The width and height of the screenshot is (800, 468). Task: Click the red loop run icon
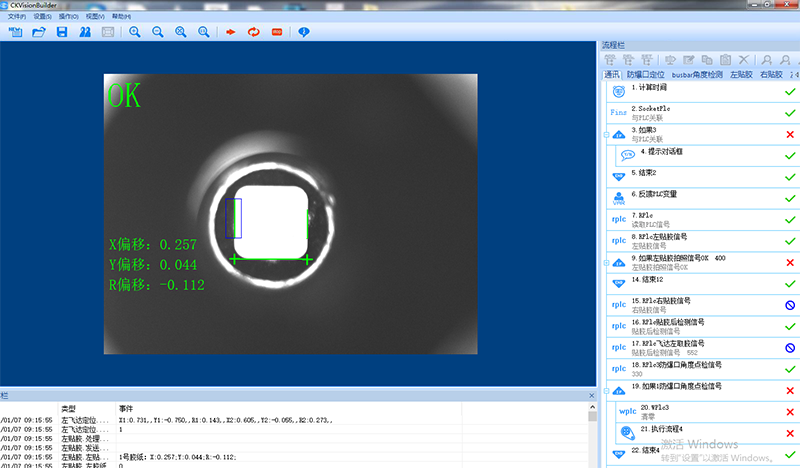pyautogui.click(x=253, y=32)
